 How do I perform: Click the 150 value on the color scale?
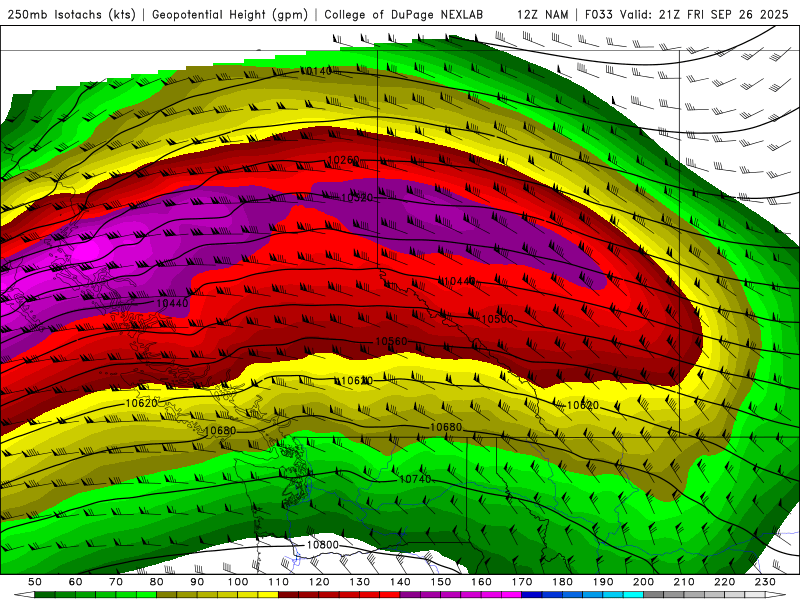[x=441, y=582]
